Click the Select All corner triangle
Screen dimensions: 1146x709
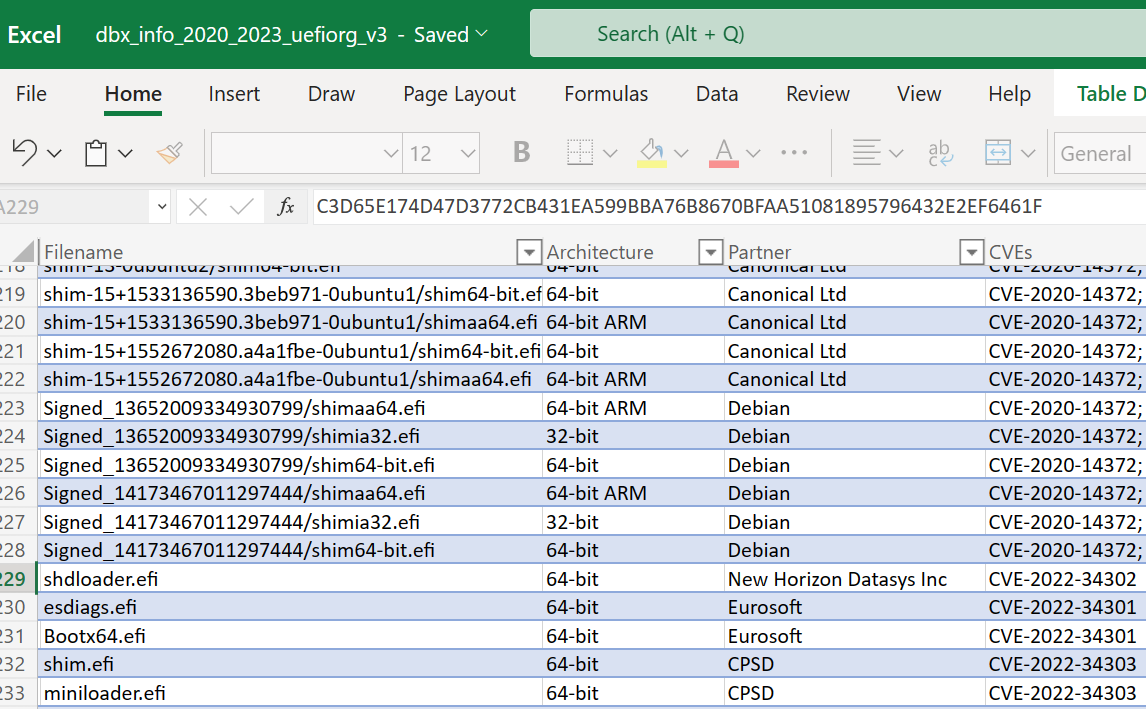tap(23, 251)
